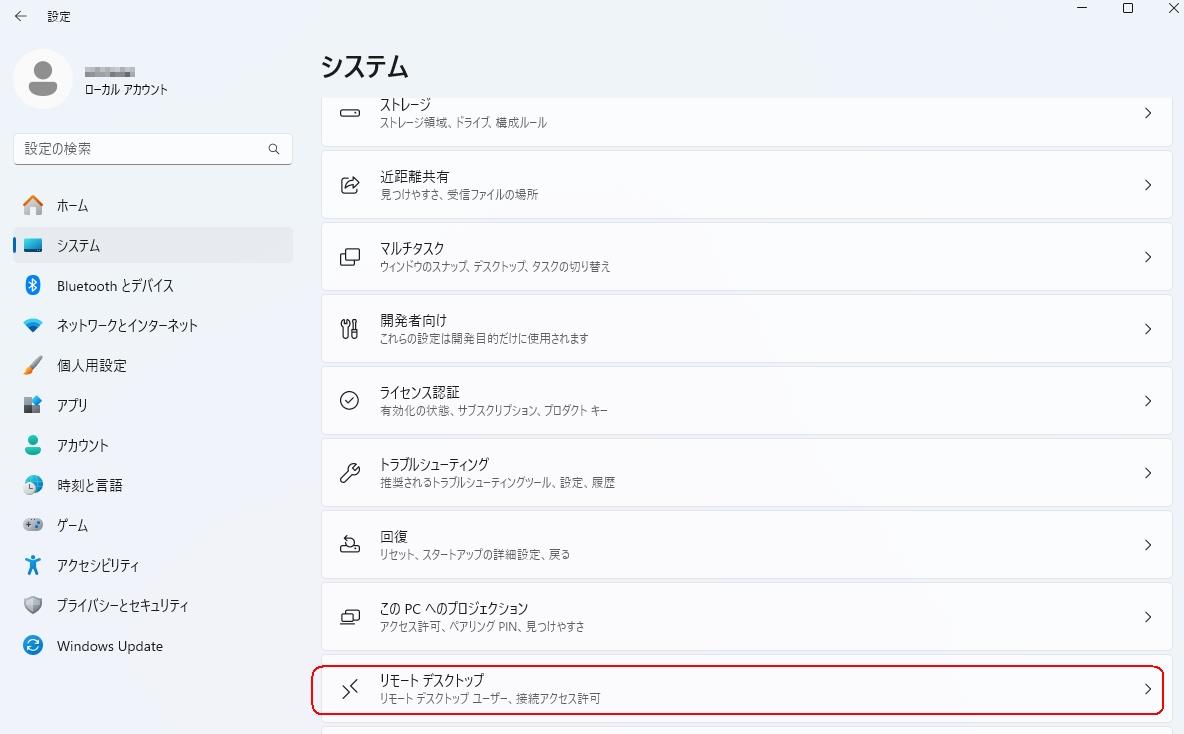
Task: Click the License activation checkmark icon
Action: (350, 400)
